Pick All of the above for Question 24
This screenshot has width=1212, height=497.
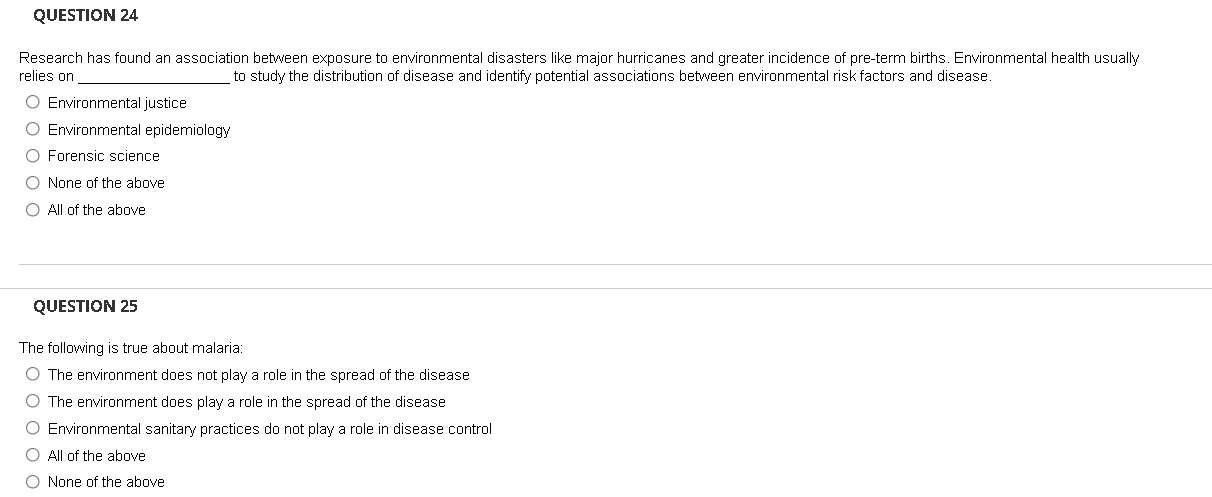coord(34,209)
